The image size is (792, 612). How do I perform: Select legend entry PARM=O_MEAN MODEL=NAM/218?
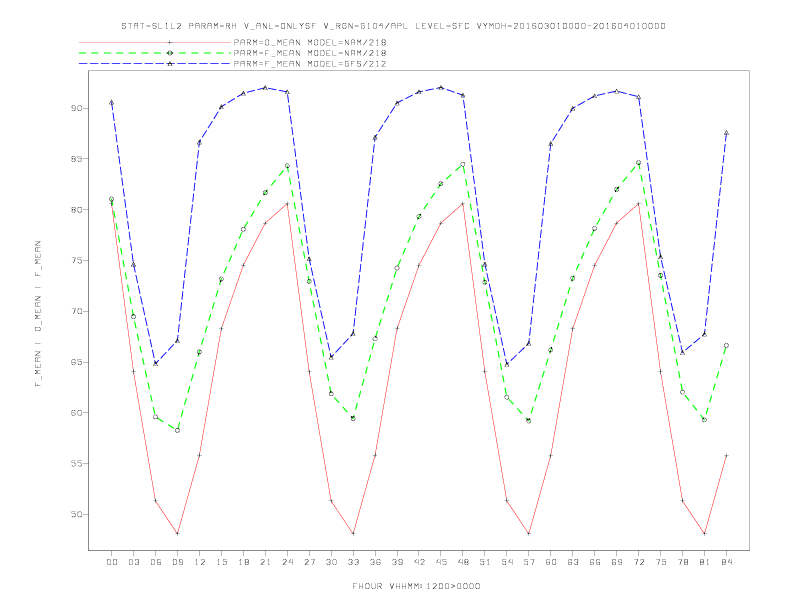pos(310,42)
